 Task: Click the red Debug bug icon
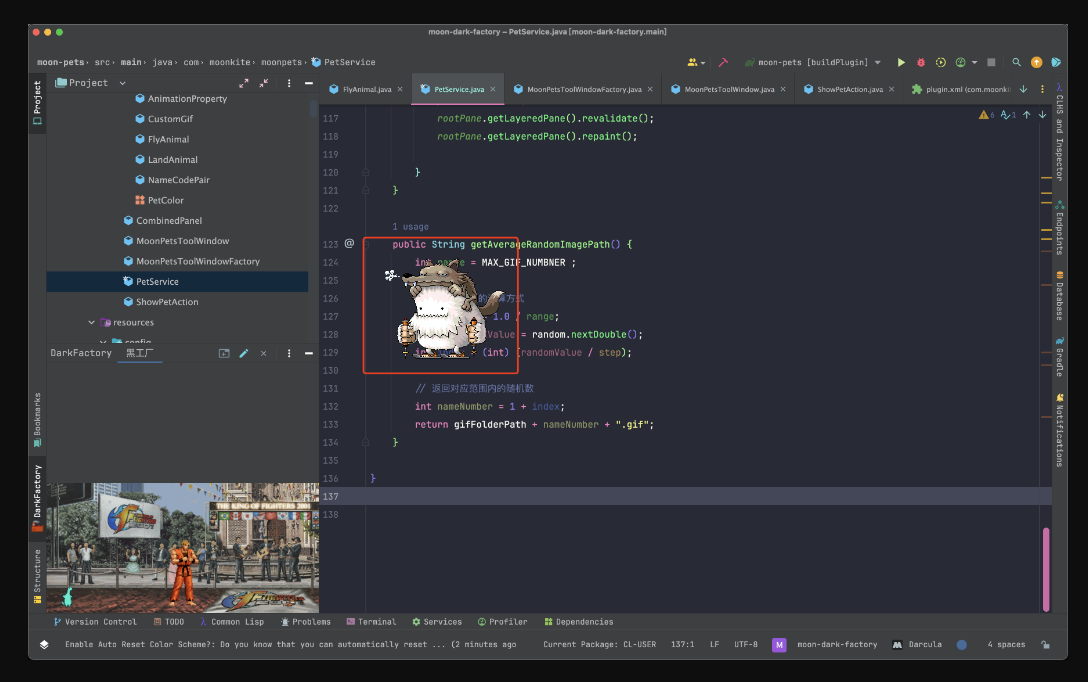921,62
